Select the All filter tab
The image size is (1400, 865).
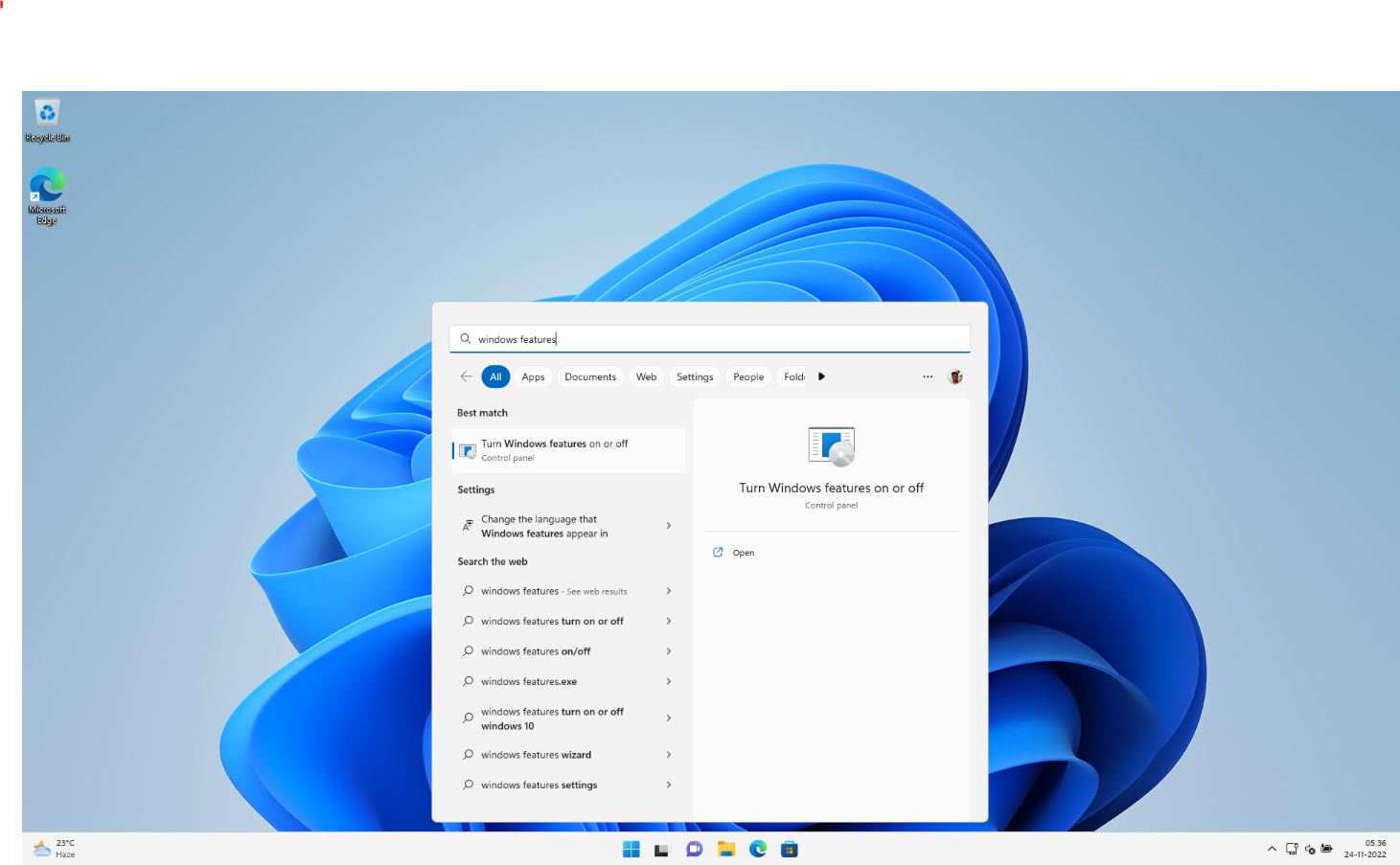click(x=495, y=376)
